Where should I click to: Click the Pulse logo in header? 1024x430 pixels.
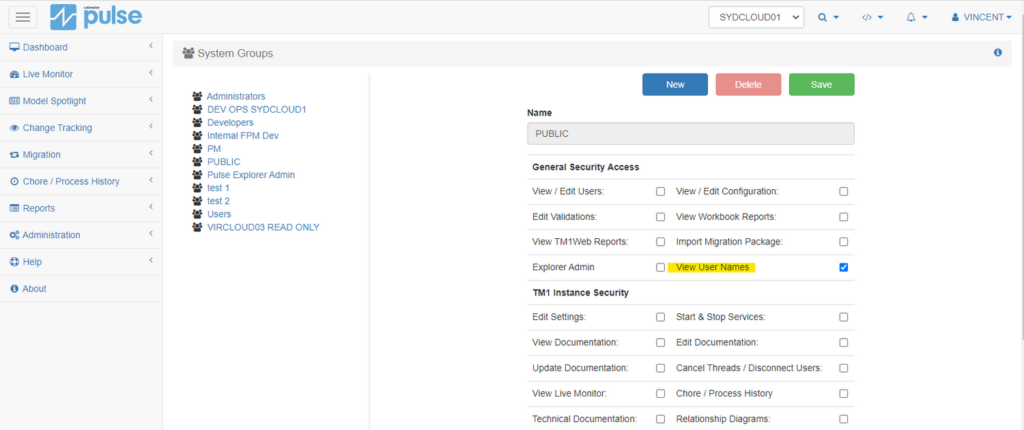96,17
